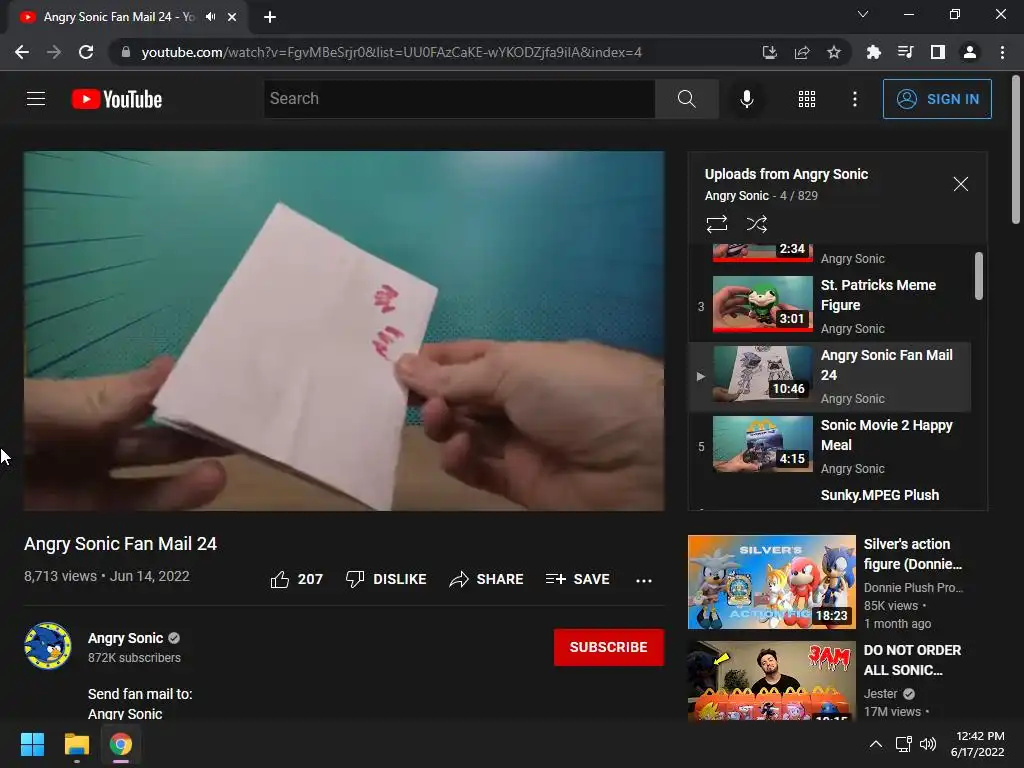Click Chrome icon in taskbar

pos(121,744)
